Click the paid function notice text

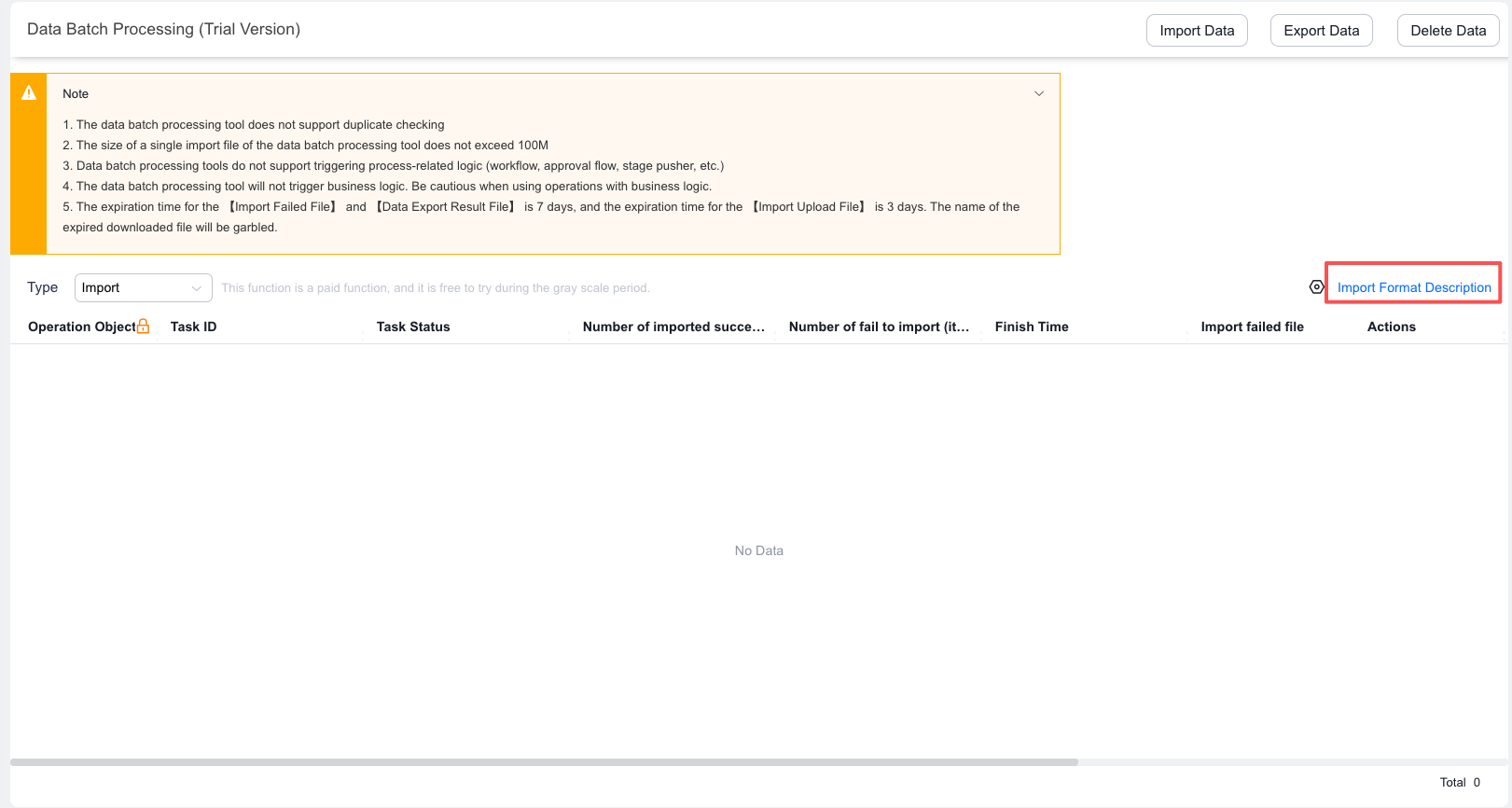[x=436, y=288]
